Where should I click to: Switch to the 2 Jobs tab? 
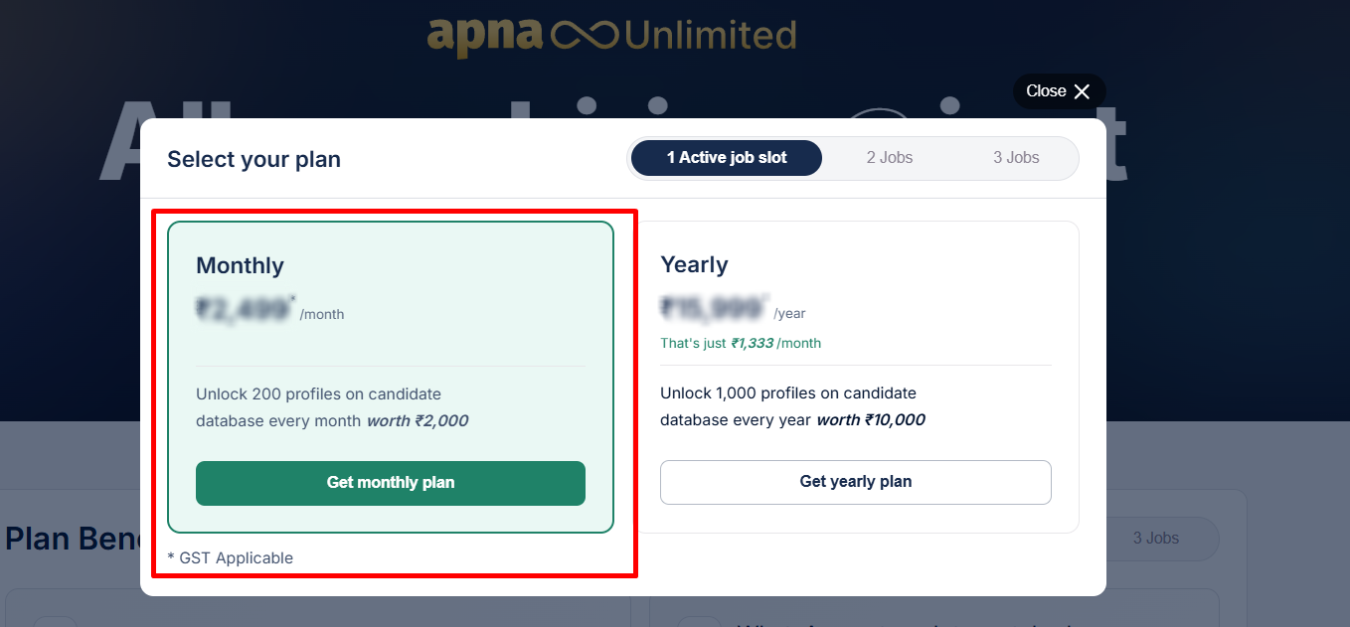(889, 158)
